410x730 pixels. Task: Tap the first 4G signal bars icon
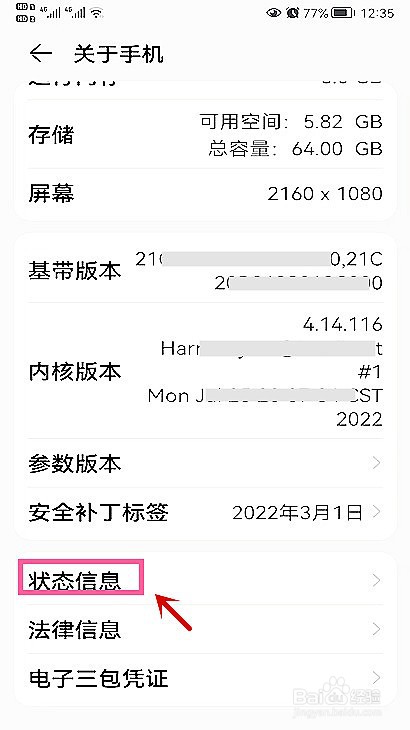(x=52, y=12)
